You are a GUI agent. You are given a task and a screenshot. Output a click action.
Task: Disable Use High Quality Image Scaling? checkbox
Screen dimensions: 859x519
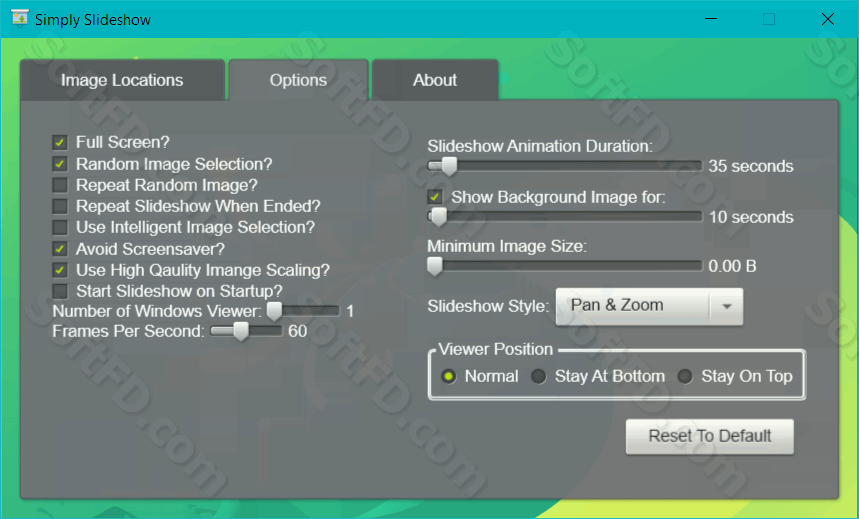[x=60, y=270]
